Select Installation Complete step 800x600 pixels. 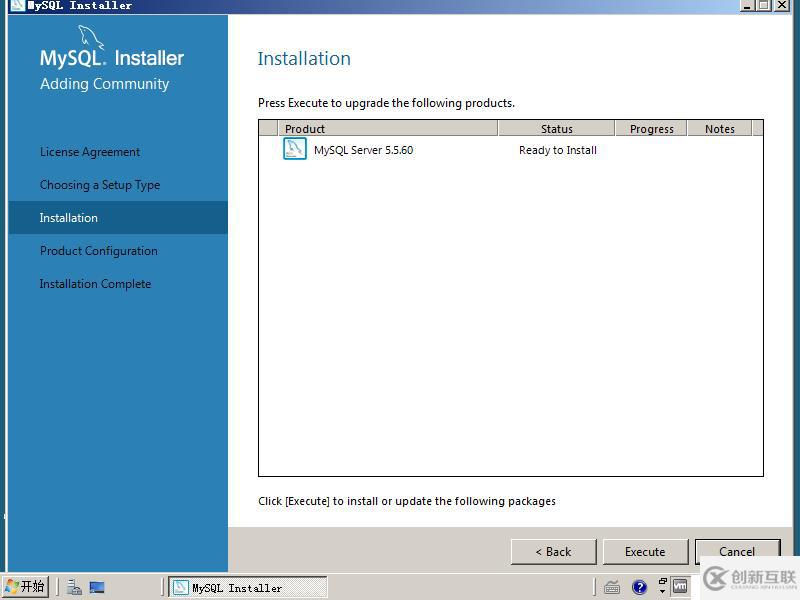click(95, 284)
